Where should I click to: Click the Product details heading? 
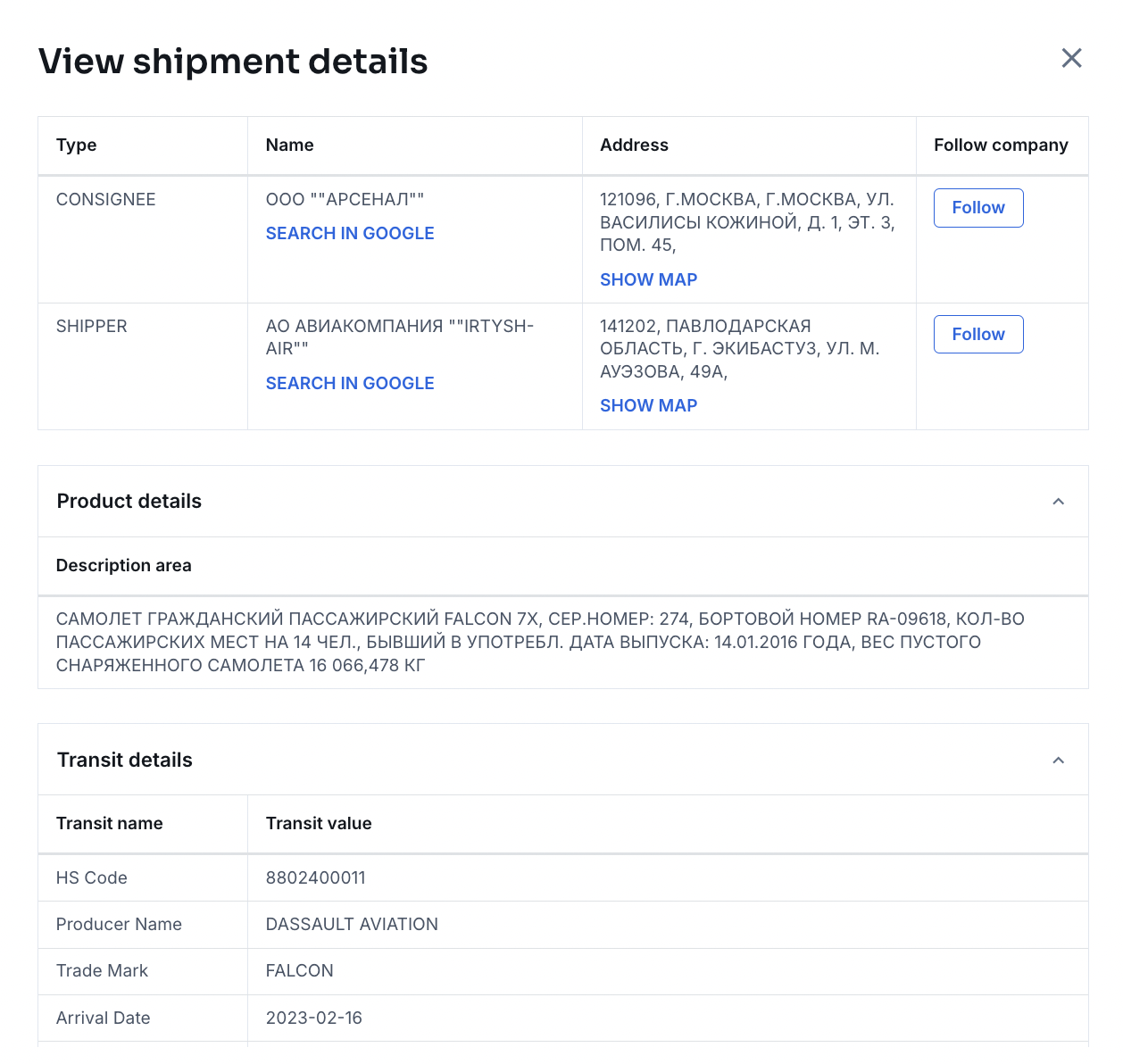pos(129,502)
